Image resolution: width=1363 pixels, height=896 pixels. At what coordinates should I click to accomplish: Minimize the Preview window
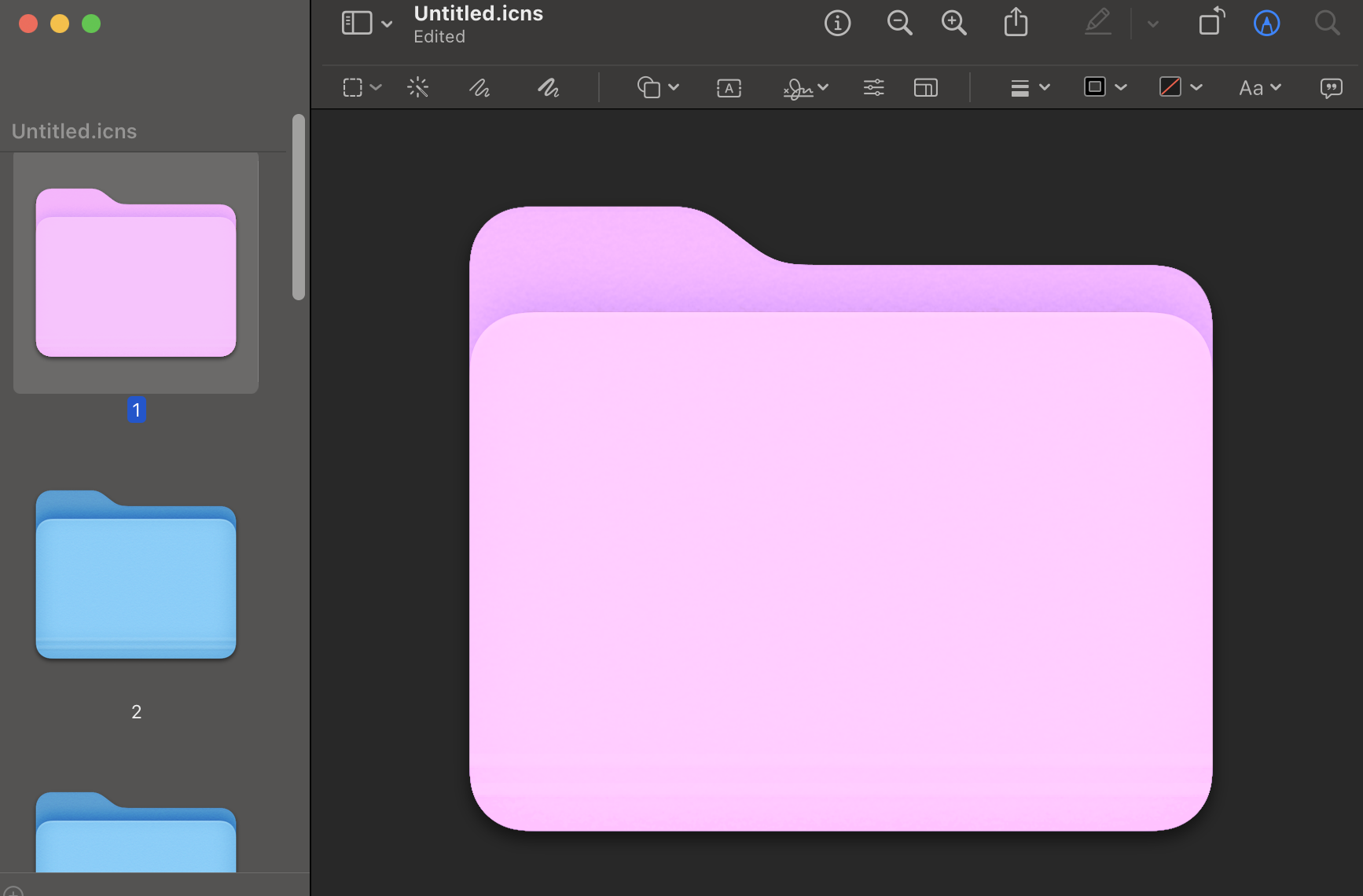click(x=60, y=24)
